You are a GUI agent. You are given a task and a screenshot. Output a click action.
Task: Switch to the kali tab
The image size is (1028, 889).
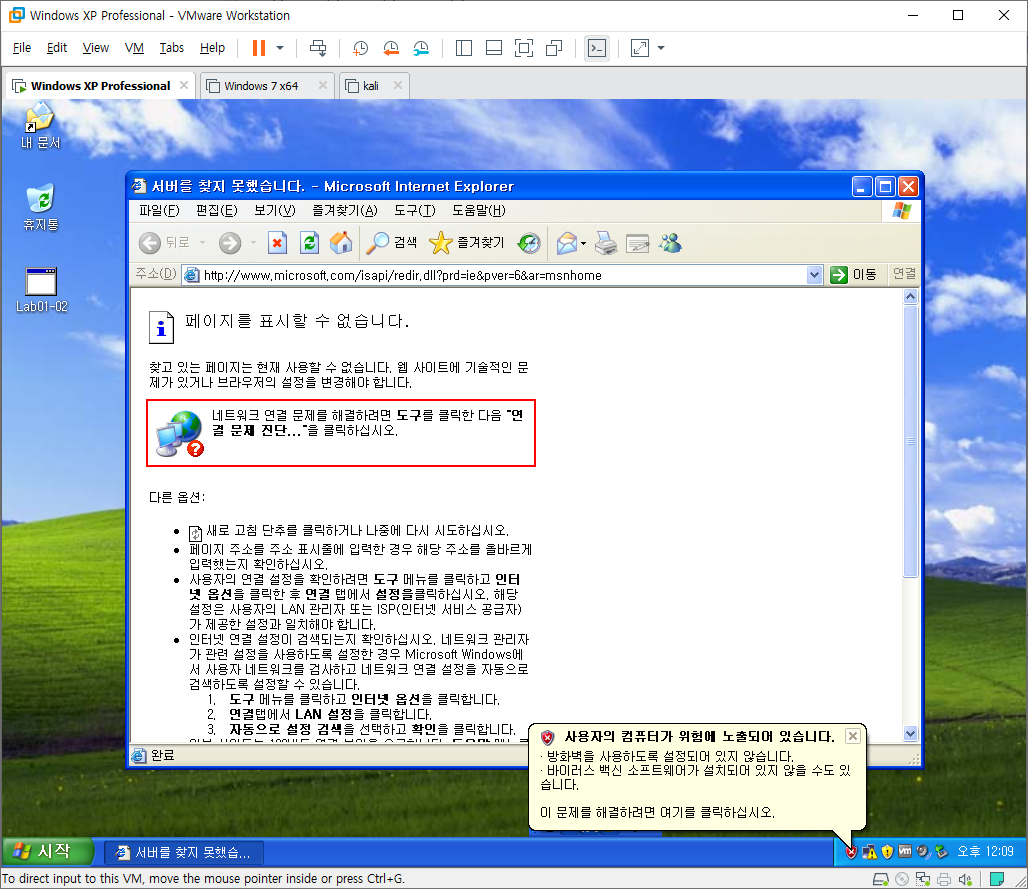pos(370,86)
